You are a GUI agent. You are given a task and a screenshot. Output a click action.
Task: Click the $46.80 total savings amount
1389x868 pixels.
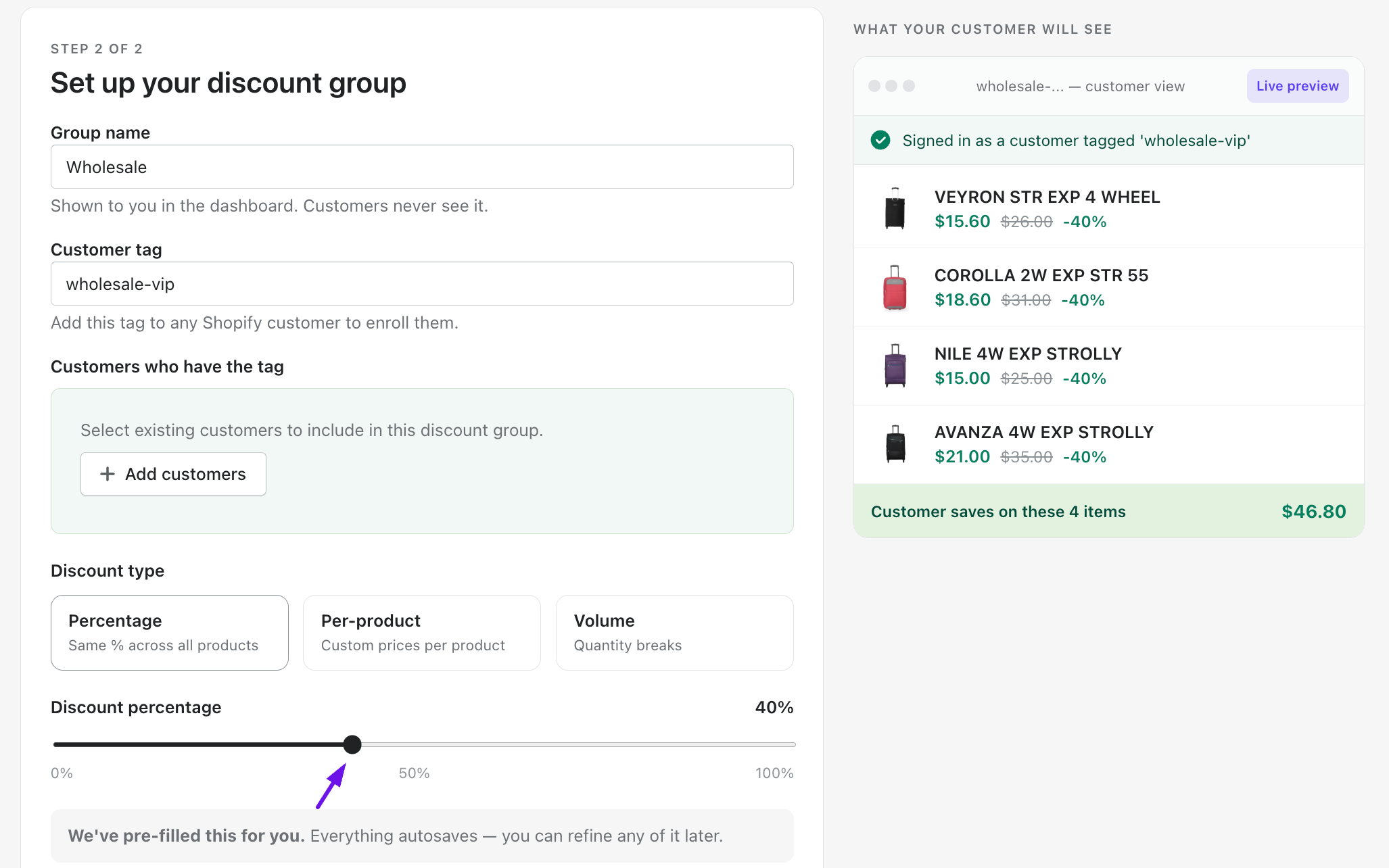[x=1314, y=511]
